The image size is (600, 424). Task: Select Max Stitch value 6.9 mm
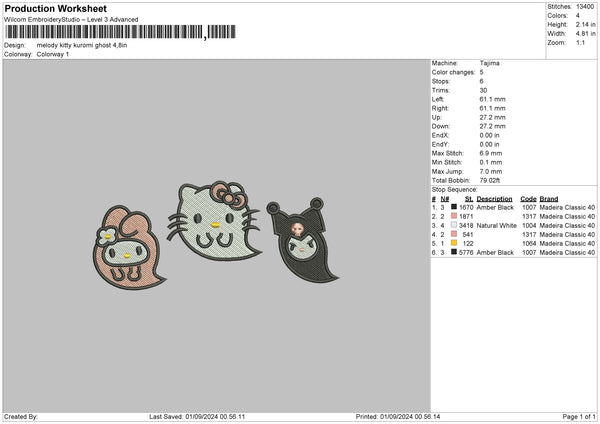pos(491,153)
